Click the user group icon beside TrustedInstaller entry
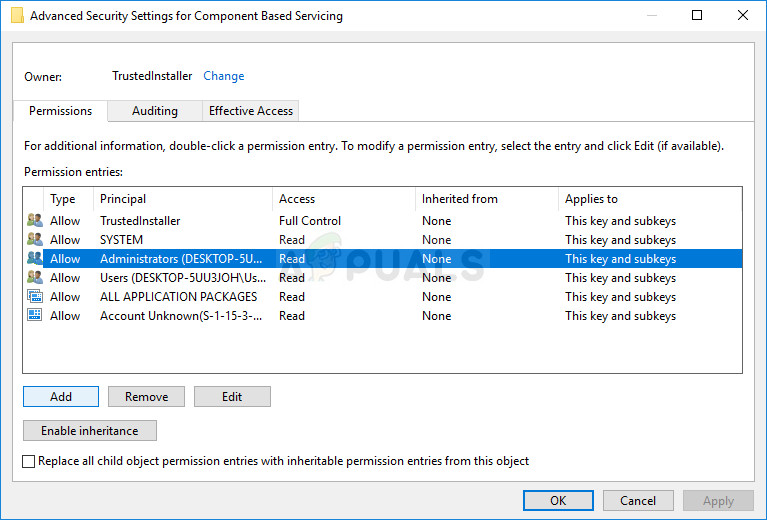Screen dimensions: 767x520 35,221
